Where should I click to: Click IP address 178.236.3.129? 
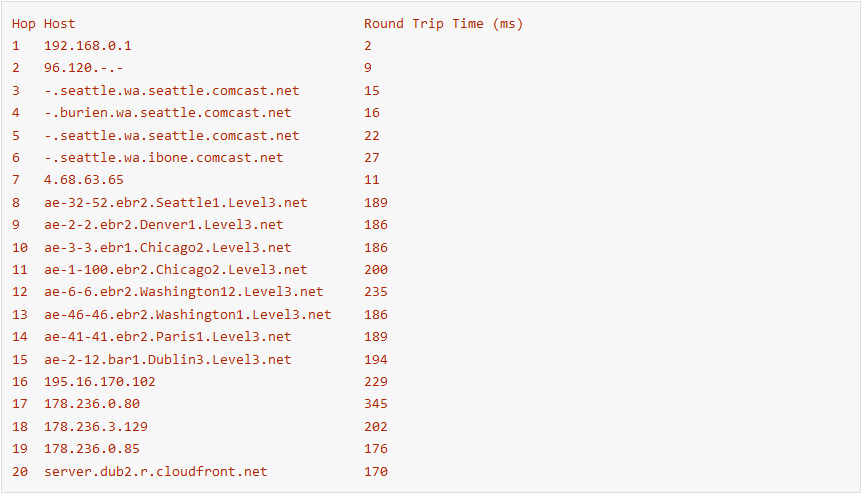click(96, 427)
